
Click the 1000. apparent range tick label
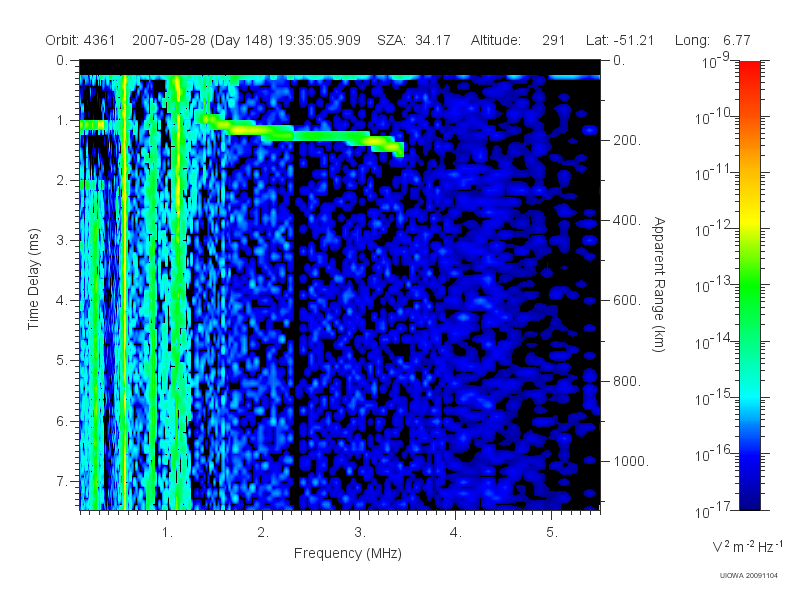(x=631, y=461)
